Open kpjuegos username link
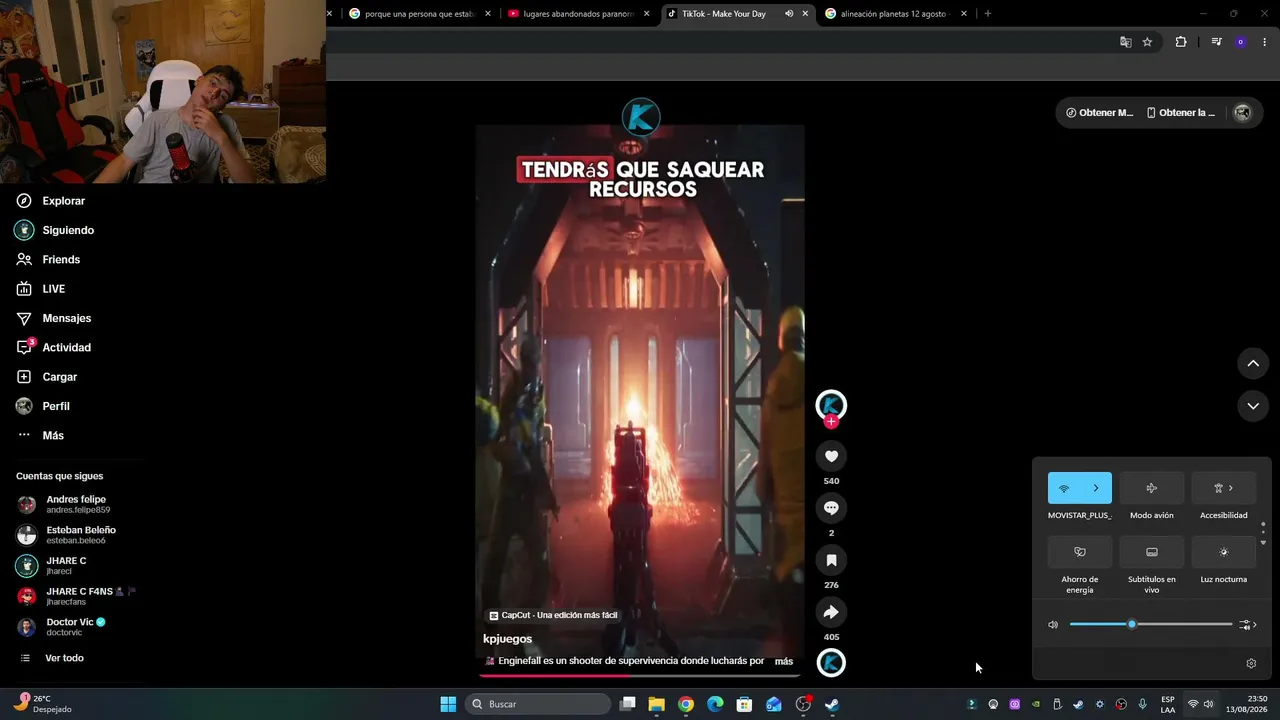This screenshot has height=720, width=1280. click(507, 639)
